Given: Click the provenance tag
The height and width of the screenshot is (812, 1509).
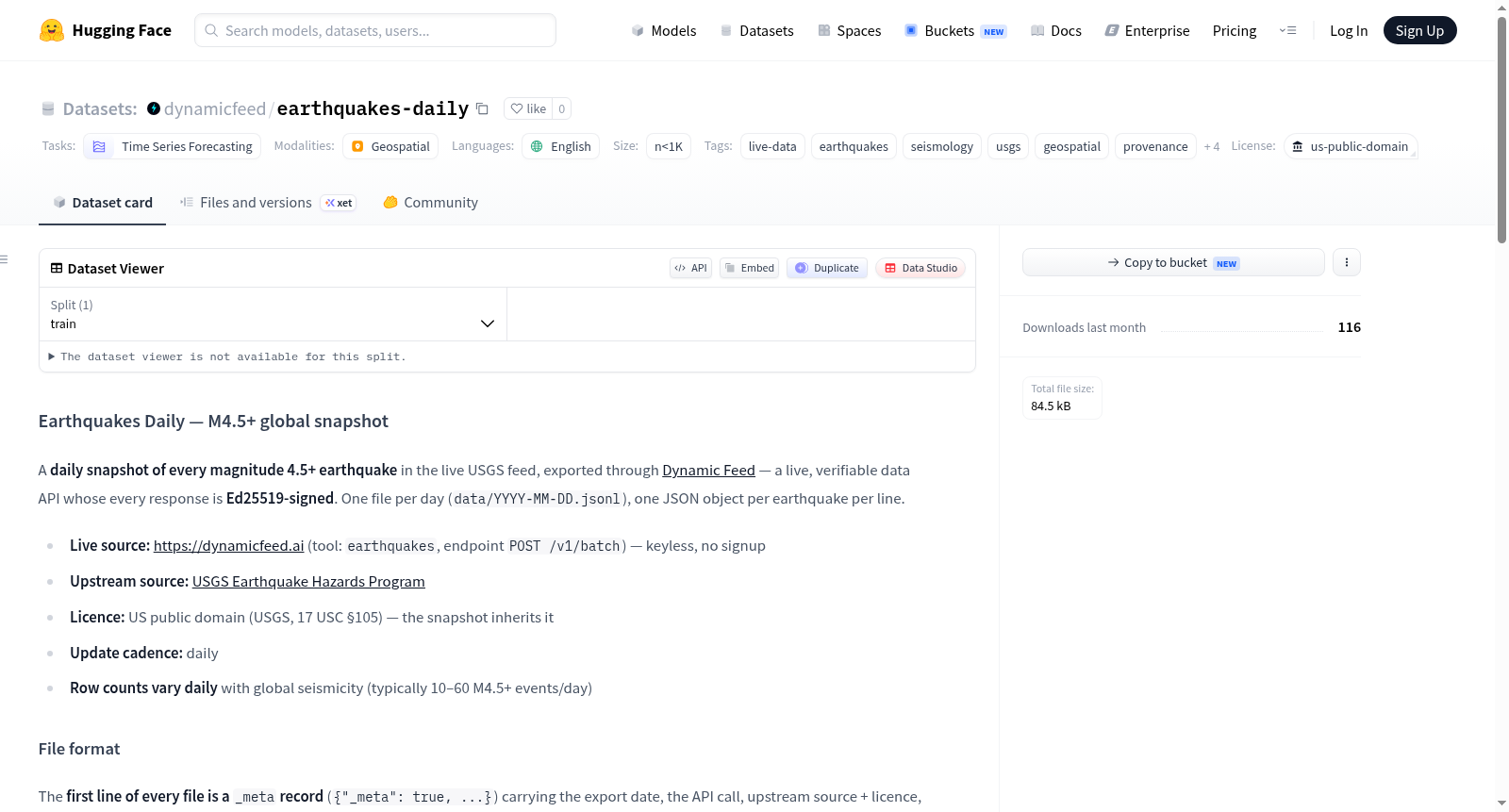Looking at the screenshot, I should 1155,146.
